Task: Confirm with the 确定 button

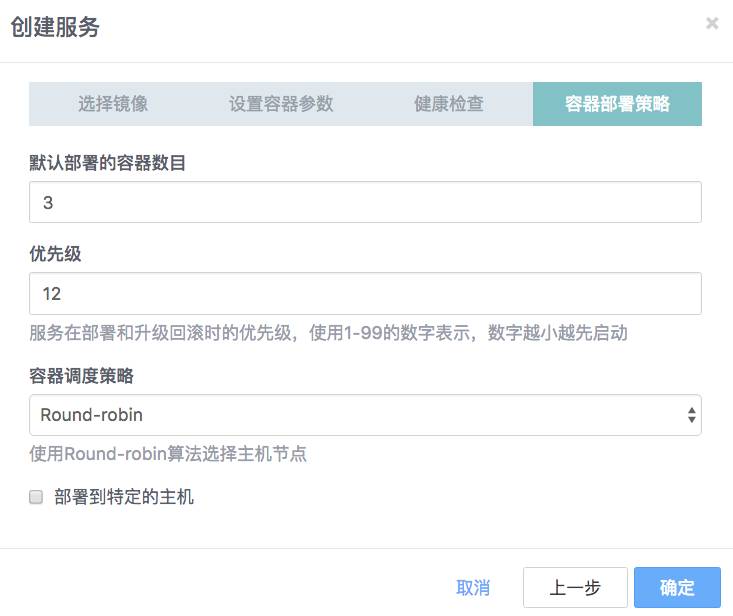Action: (677, 587)
